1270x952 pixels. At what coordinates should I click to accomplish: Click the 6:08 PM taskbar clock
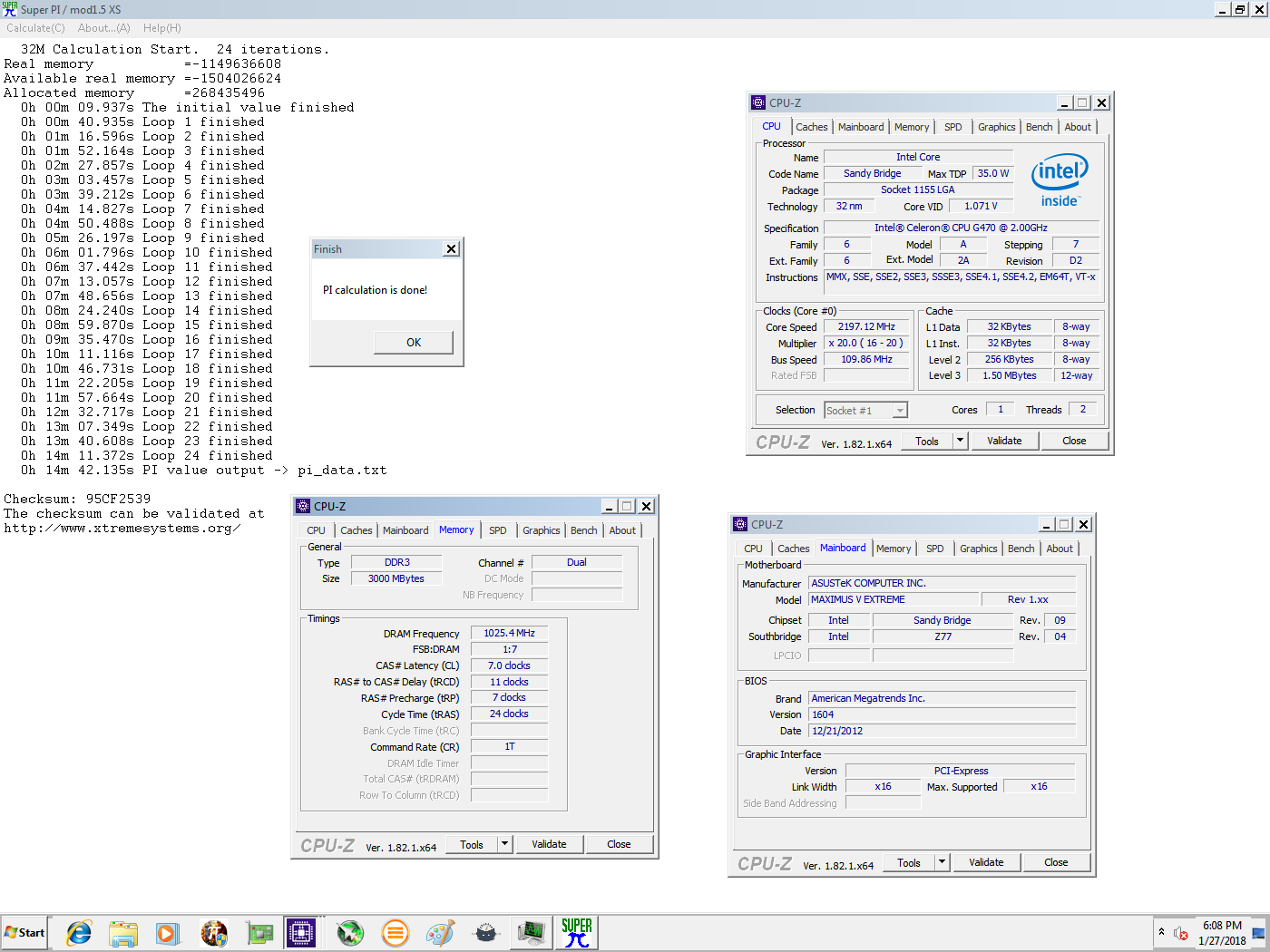click(x=1222, y=933)
